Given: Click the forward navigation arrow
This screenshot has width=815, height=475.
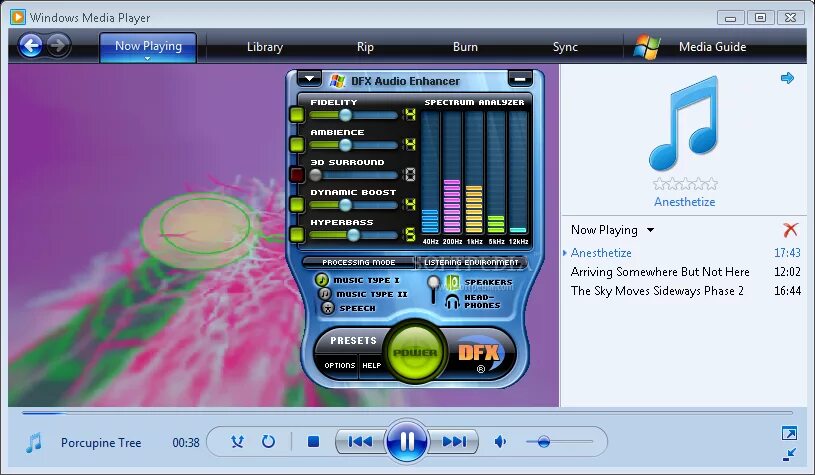Looking at the screenshot, I should coord(58,46).
